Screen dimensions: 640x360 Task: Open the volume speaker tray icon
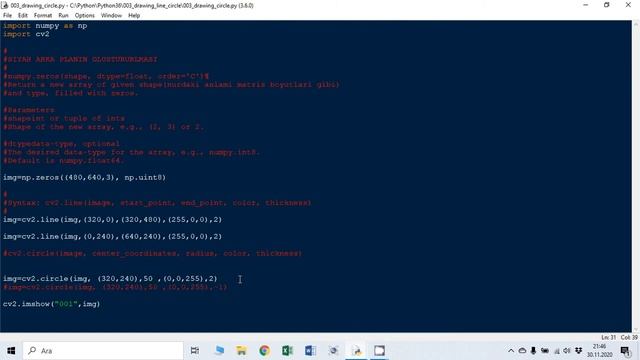tap(567, 351)
